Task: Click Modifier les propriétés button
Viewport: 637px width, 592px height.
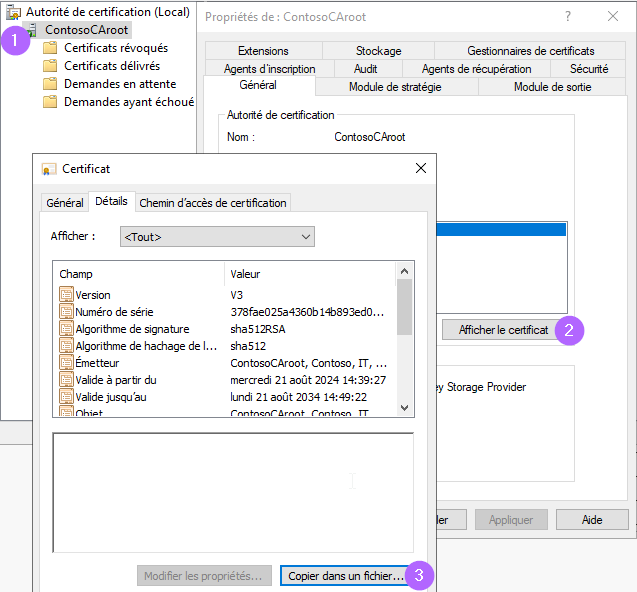Action: 204,576
